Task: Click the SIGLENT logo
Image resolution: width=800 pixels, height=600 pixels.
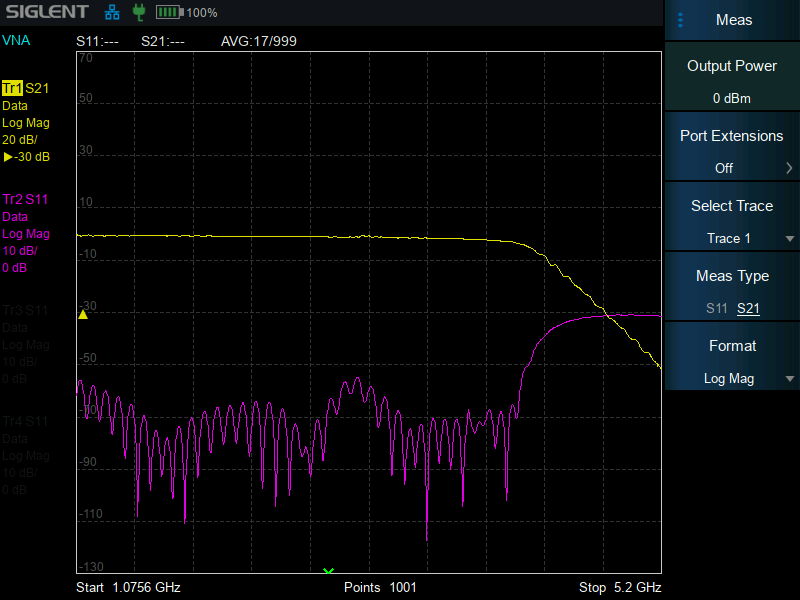Action: (x=47, y=12)
